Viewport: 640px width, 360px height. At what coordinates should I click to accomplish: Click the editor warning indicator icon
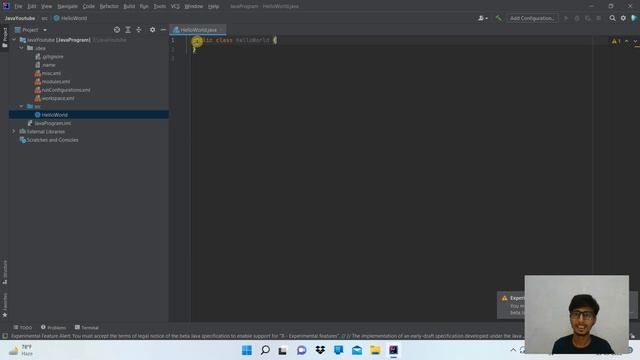[x=616, y=41]
